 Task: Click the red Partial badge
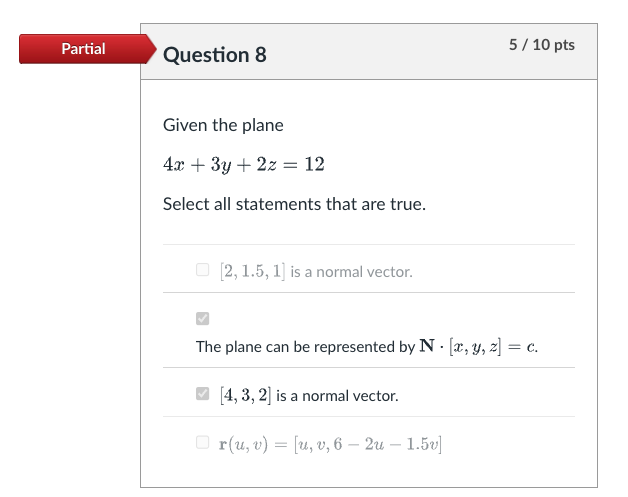[83, 49]
